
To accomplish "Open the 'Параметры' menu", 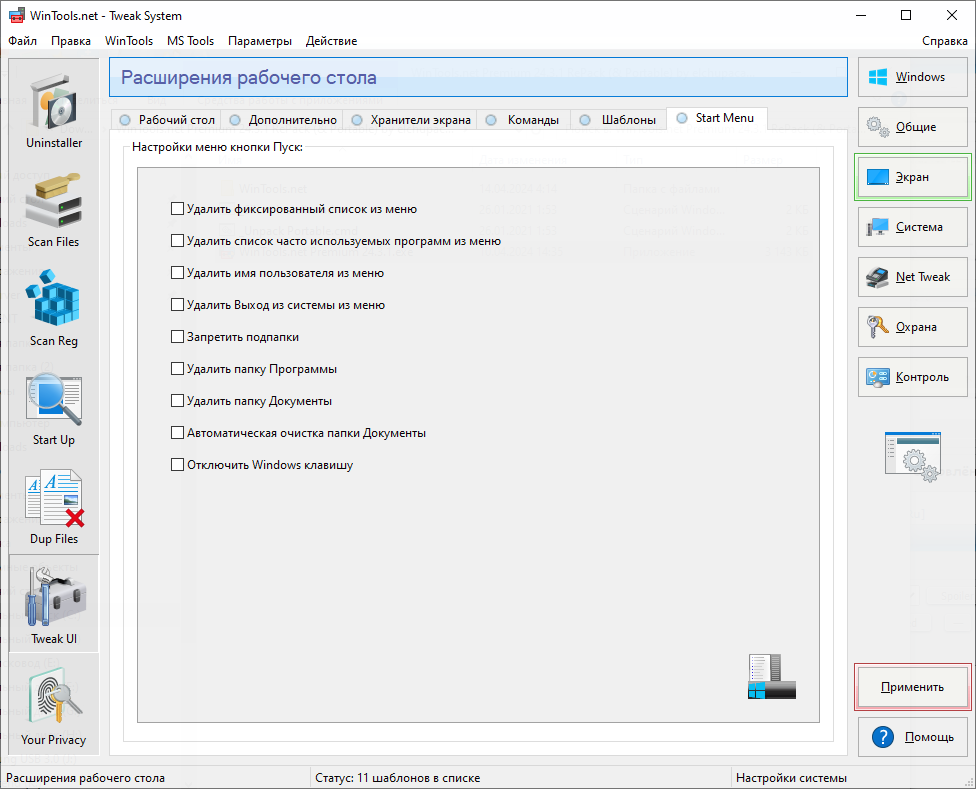I will [260, 41].
